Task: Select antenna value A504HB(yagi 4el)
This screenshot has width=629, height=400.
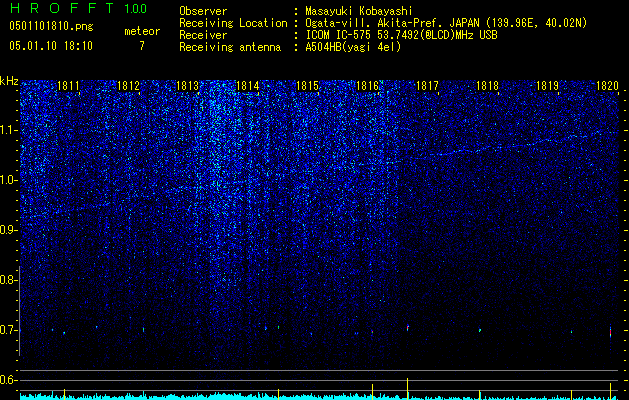Action: tap(353, 47)
